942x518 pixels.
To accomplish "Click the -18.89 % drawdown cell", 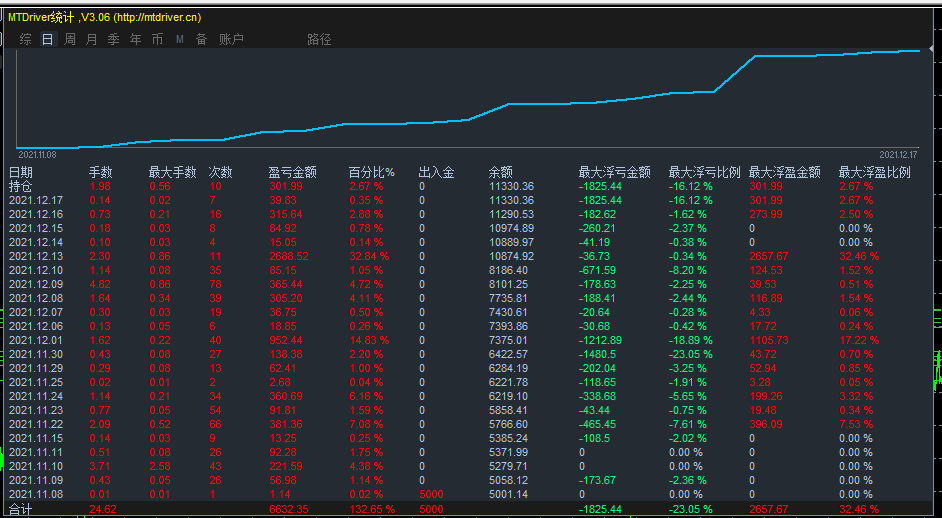I will [x=691, y=340].
